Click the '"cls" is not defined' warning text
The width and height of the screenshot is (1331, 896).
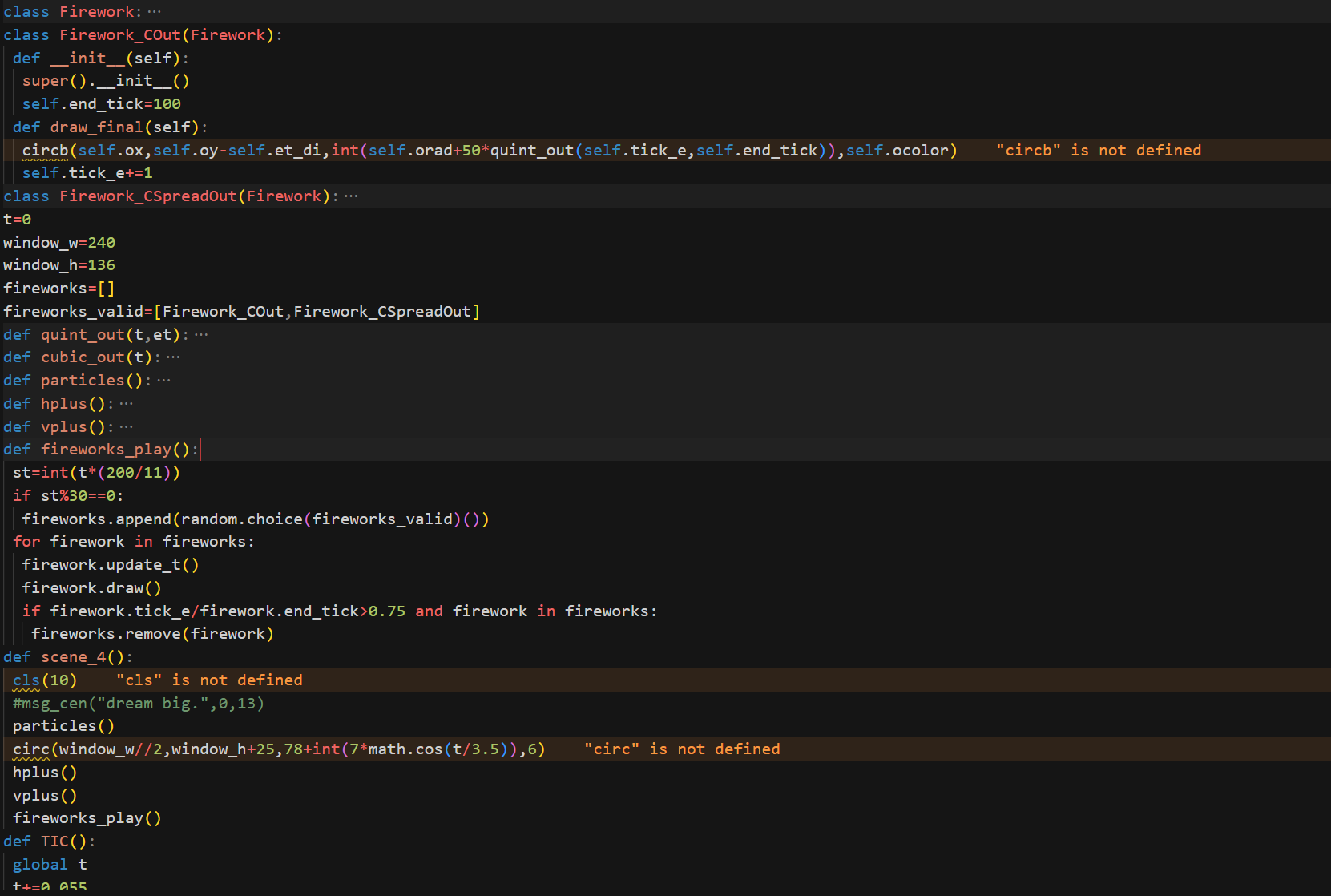pyautogui.click(x=209, y=680)
